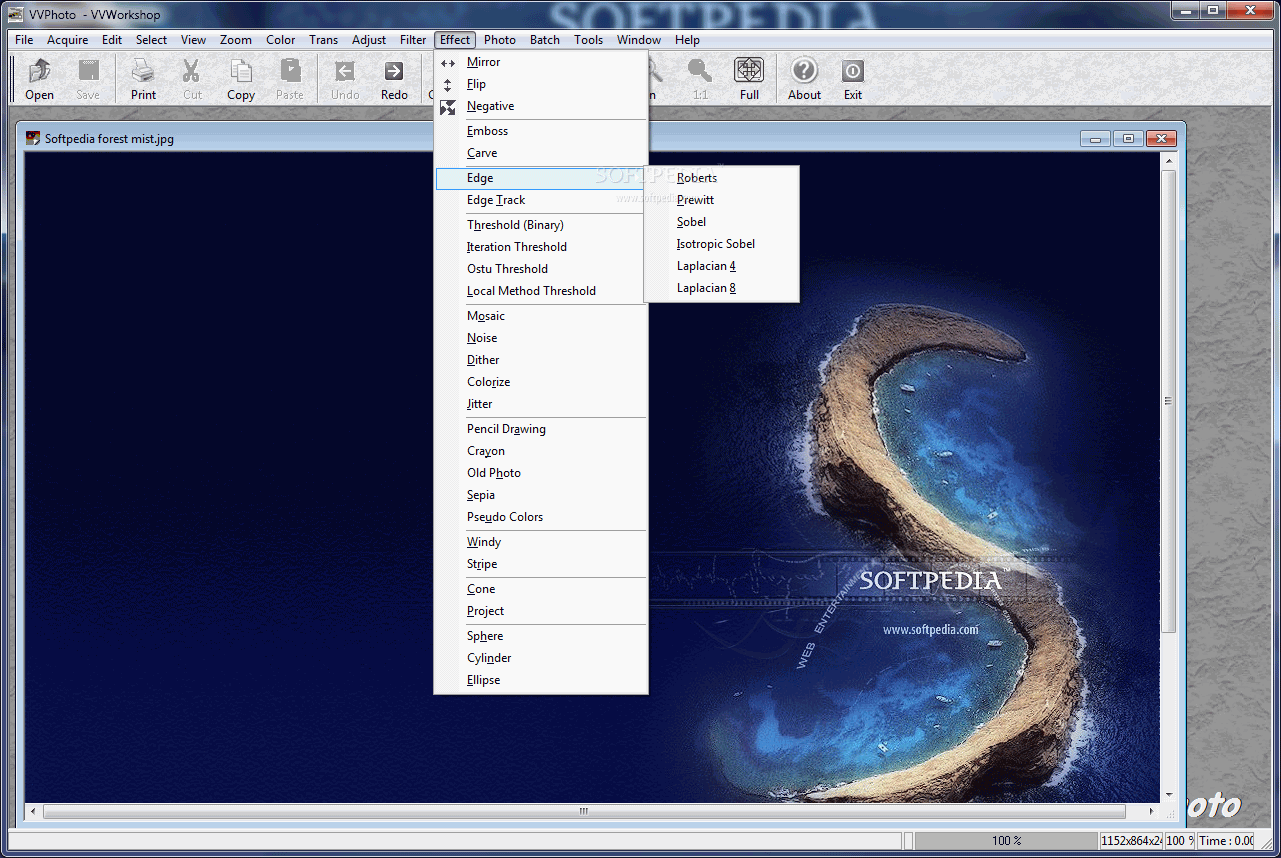The height and width of the screenshot is (858, 1281).
Task: Select Local Method Threshold entry
Action: point(541,291)
